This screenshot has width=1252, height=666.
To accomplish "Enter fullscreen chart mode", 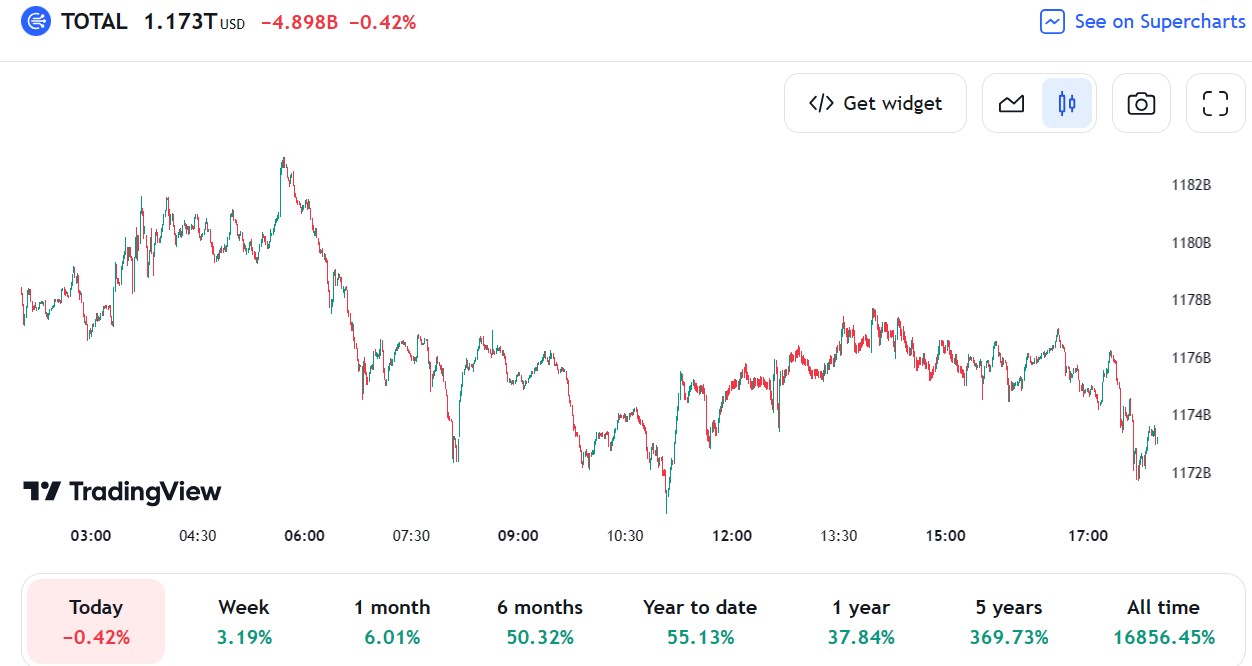I will click(1215, 103).
